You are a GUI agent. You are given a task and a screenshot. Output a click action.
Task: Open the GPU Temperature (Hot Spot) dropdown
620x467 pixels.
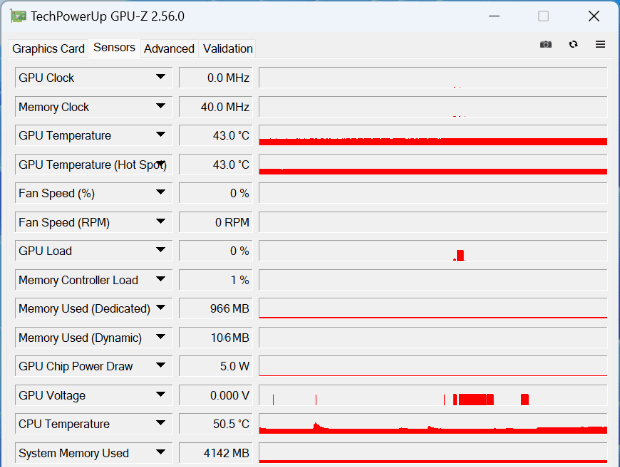(x=161, y=163)
